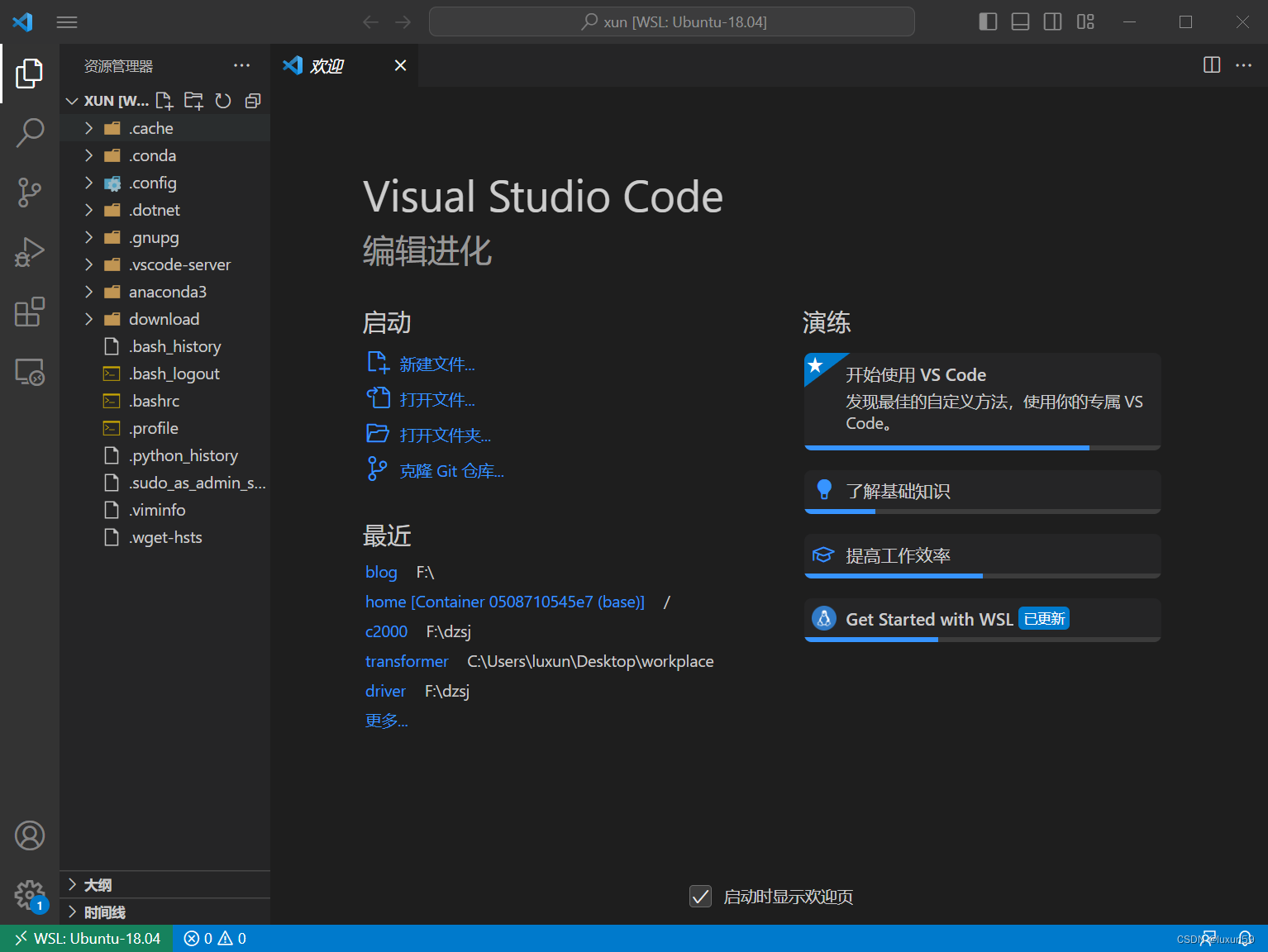Screen dimensions: 1268x952
Task: Open the application menu (hamburger icon)
Action: pos(67,21)
